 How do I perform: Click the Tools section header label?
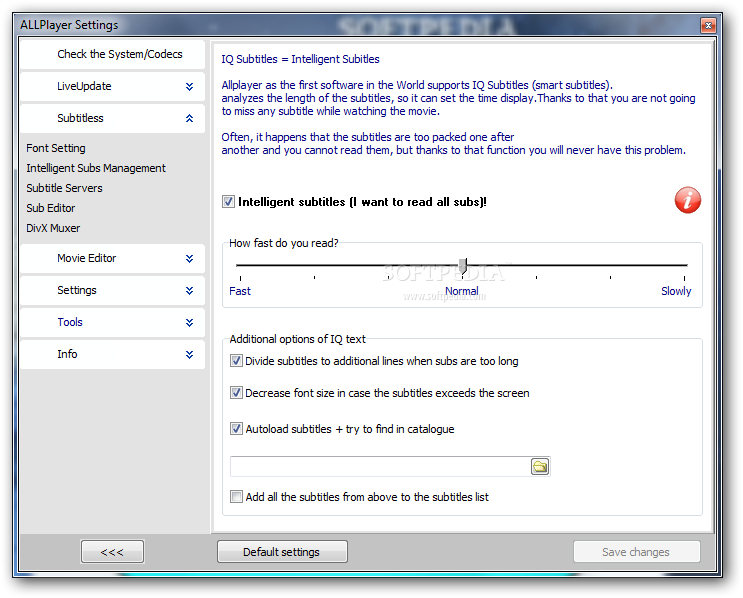click(70, 322)
